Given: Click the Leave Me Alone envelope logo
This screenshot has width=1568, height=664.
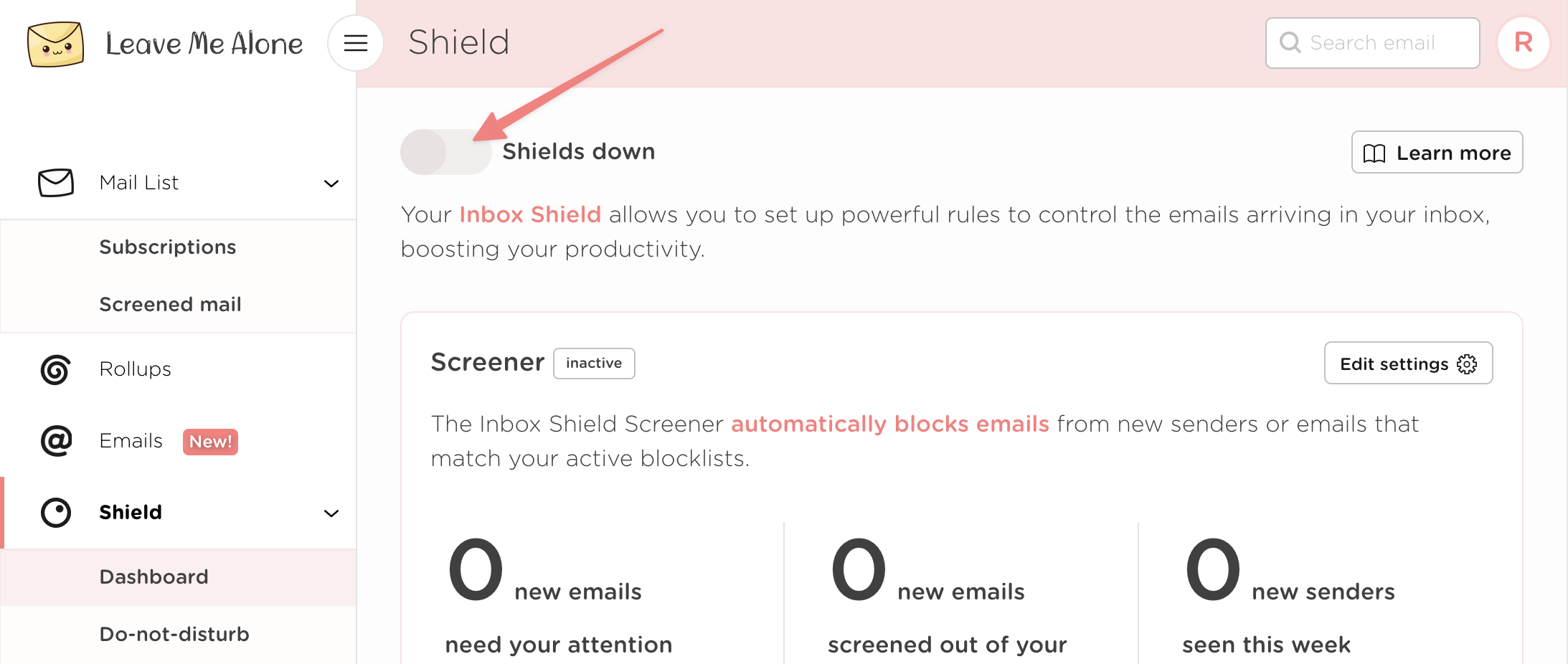Looking at the screenshot, I should pos(56,43).
